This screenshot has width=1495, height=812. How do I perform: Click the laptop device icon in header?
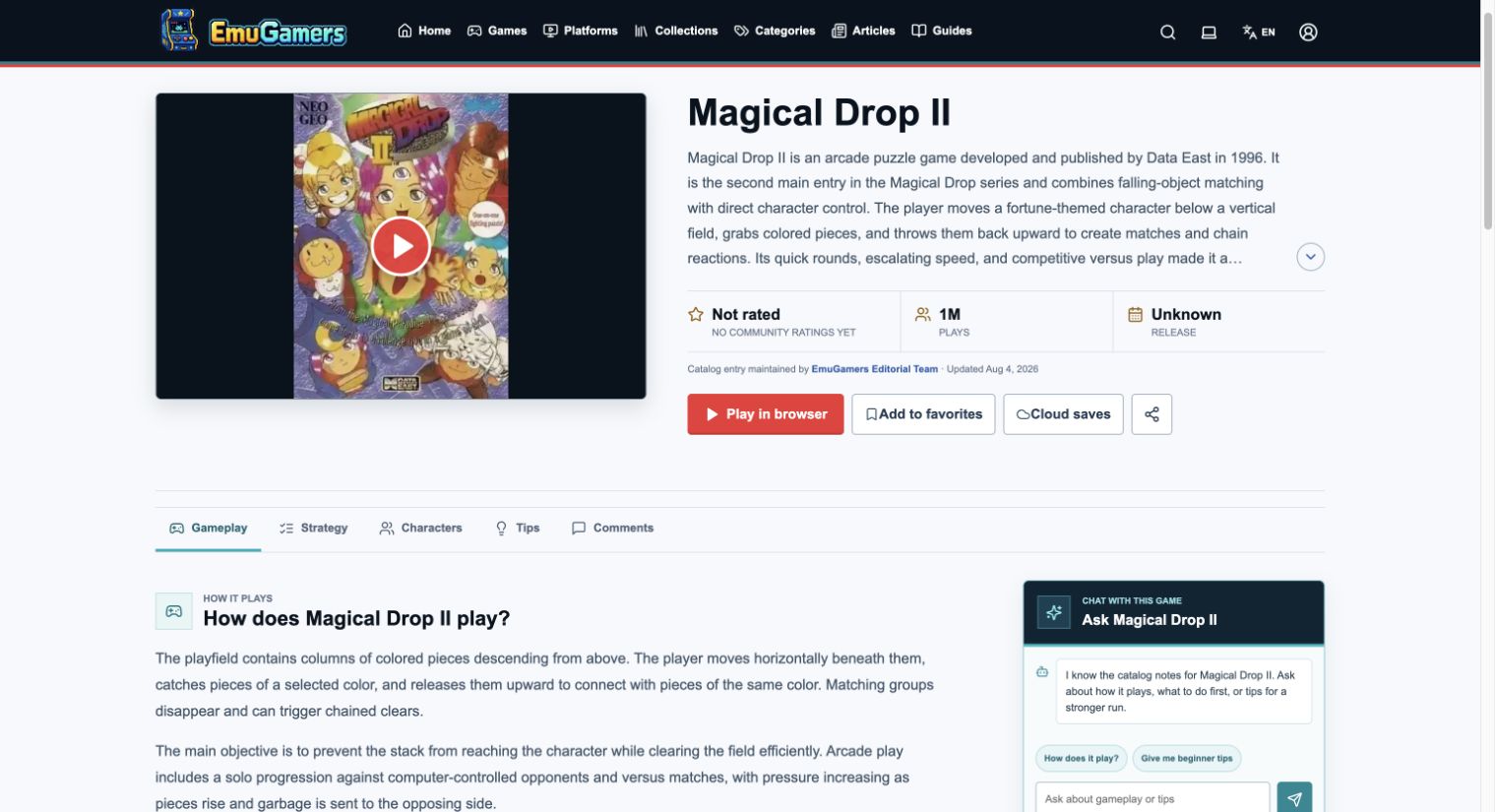[x=1209, y=31]
